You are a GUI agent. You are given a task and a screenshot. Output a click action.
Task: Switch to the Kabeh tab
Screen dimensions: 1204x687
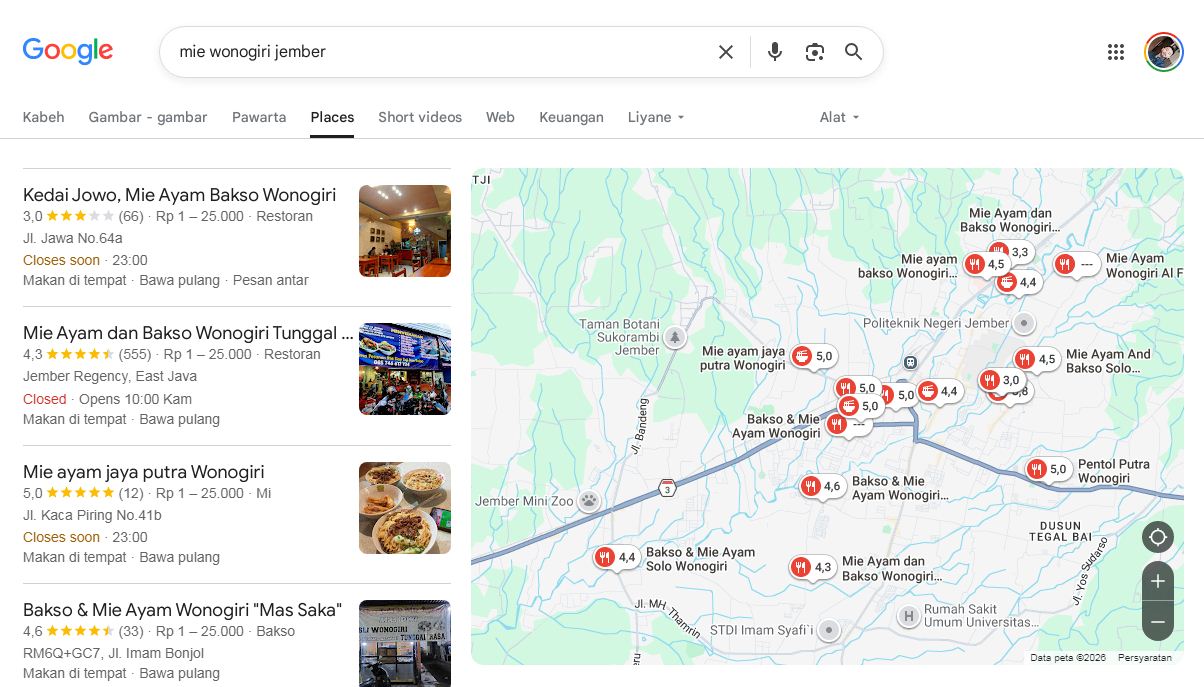(x=43, y=117)
